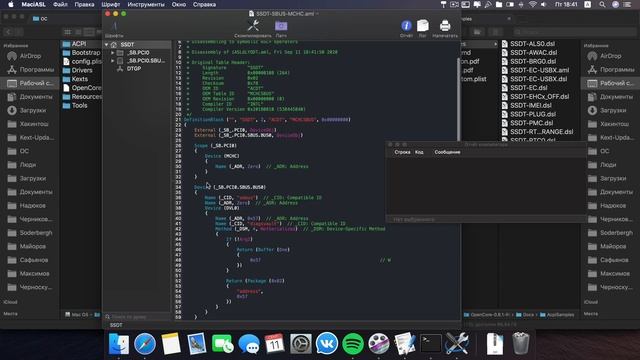This screenshot has height=360, width=640.
Task: Open Terminal in the Dock
Action: (x=431, y=344)
